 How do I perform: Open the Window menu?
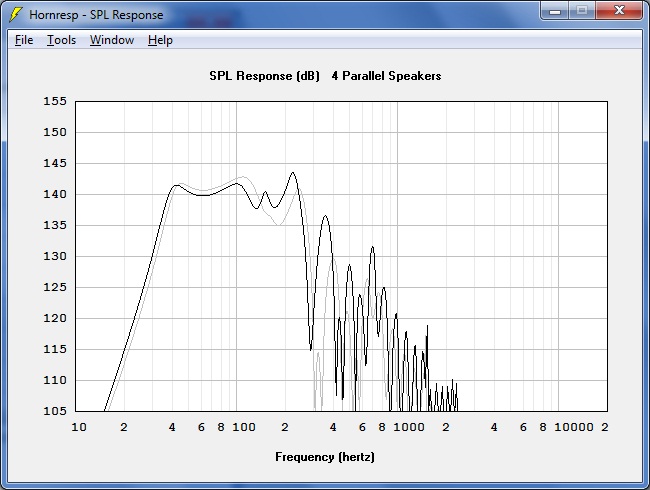coord(112,40)
